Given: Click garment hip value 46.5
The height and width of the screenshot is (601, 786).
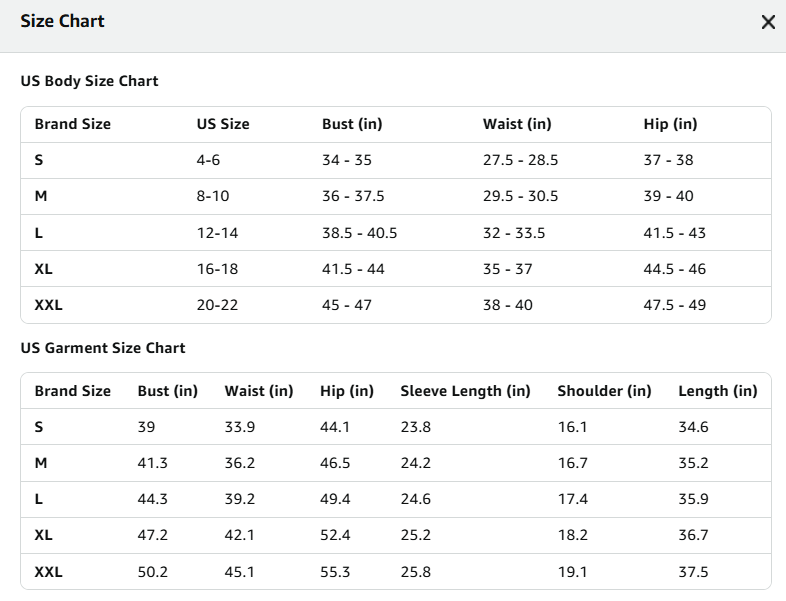Looking at the screenshot, I should point(335,463).
